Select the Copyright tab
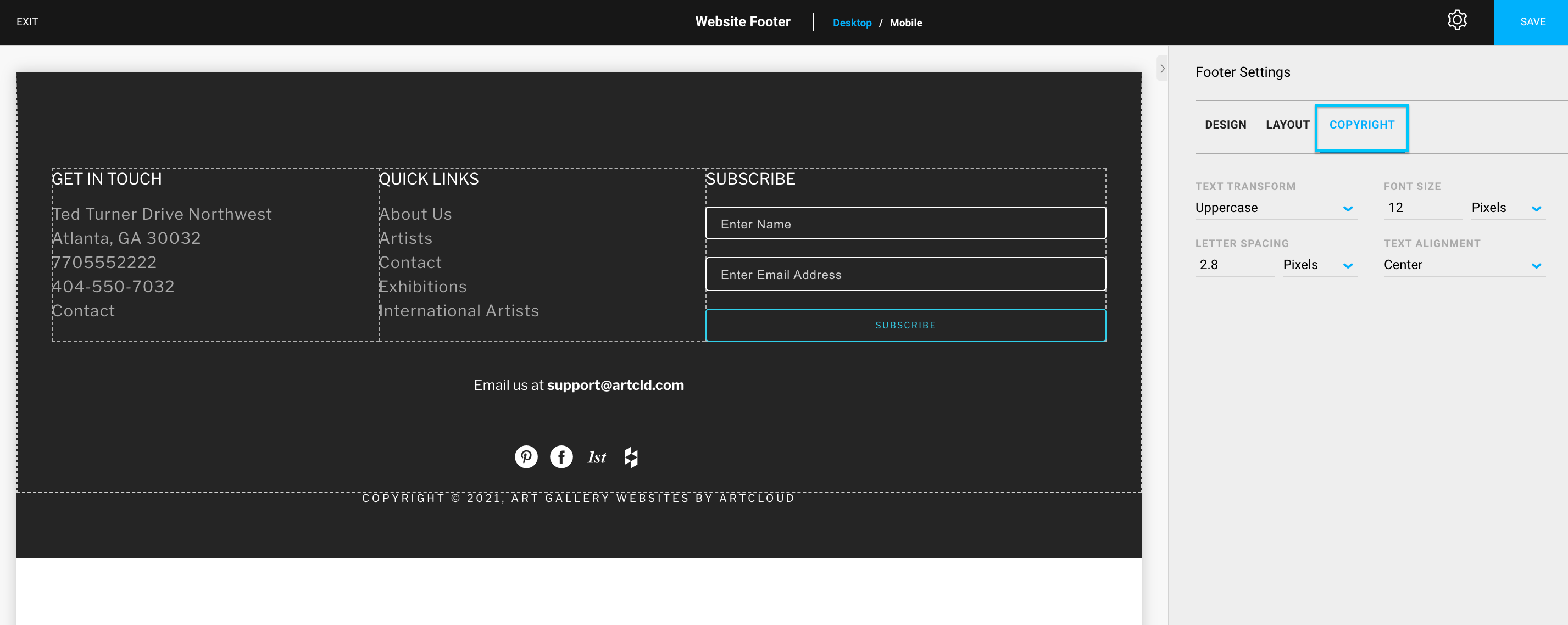This screenshot has height=625, width=1568. [x=1361, y=124]
